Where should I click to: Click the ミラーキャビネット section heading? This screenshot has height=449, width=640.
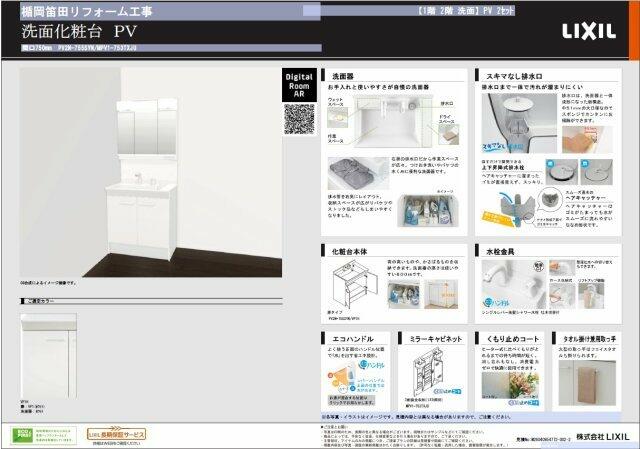coord(436,339)
